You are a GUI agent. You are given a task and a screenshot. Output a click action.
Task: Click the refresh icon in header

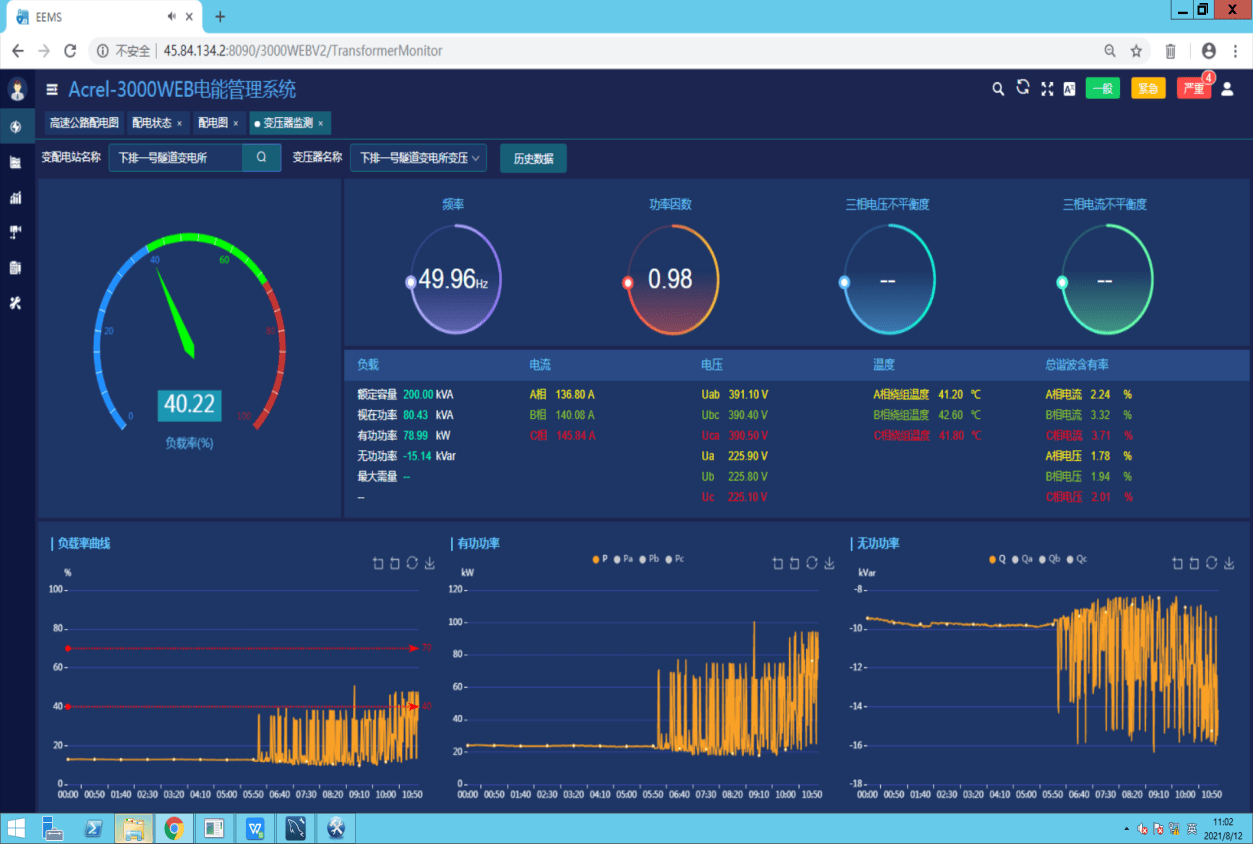[1022, 88]
